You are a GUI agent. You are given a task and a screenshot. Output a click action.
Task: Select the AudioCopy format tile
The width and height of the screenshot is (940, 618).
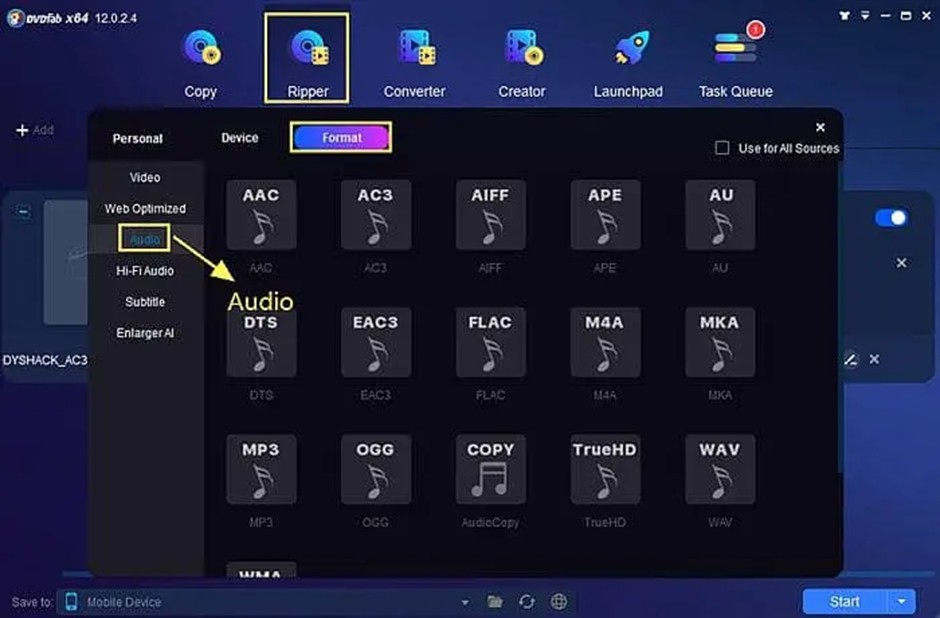point(490,469)
